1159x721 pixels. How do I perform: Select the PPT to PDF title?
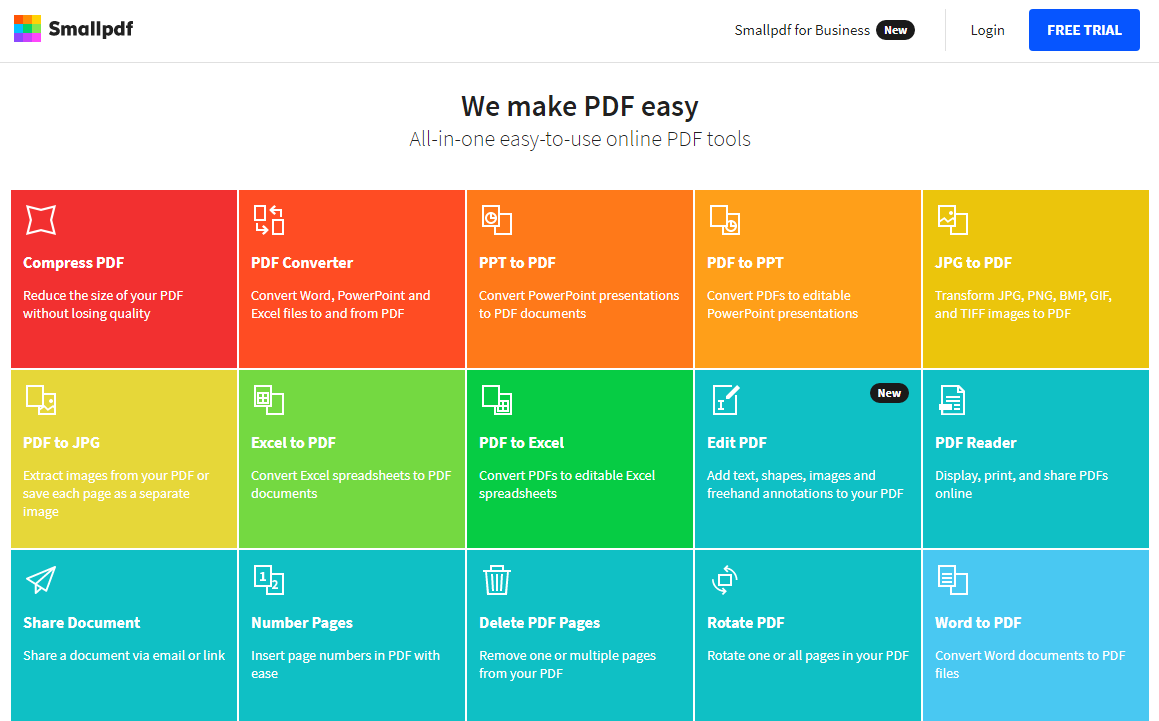(x=517, y=263)
